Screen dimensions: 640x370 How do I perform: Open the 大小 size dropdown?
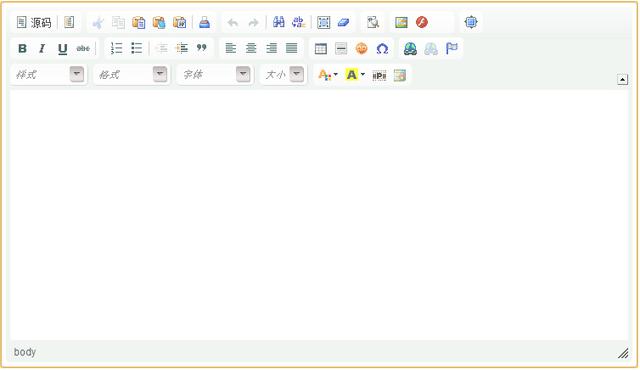(x=284, y=75)
